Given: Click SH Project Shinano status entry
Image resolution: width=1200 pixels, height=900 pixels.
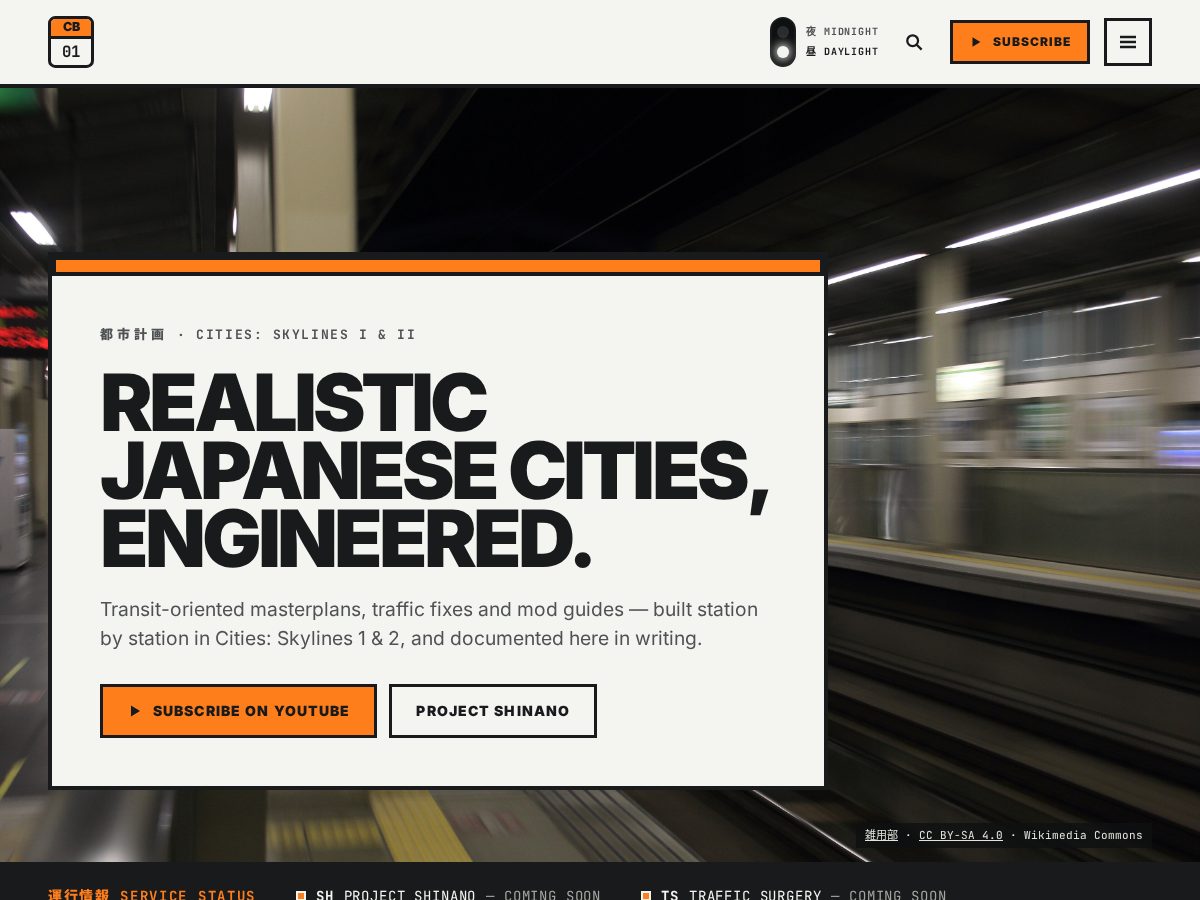Looking at the screenshot, I should pyautogui.click(x=448, y=895).
